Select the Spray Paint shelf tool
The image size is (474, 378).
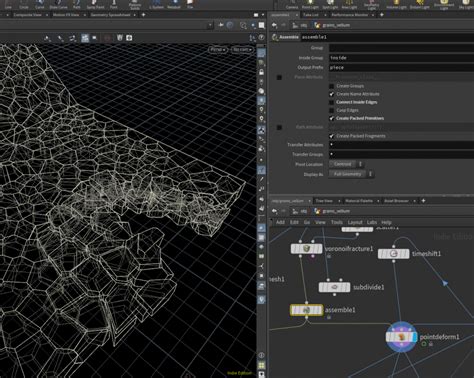pyautogui.click(x=95, y=4)
